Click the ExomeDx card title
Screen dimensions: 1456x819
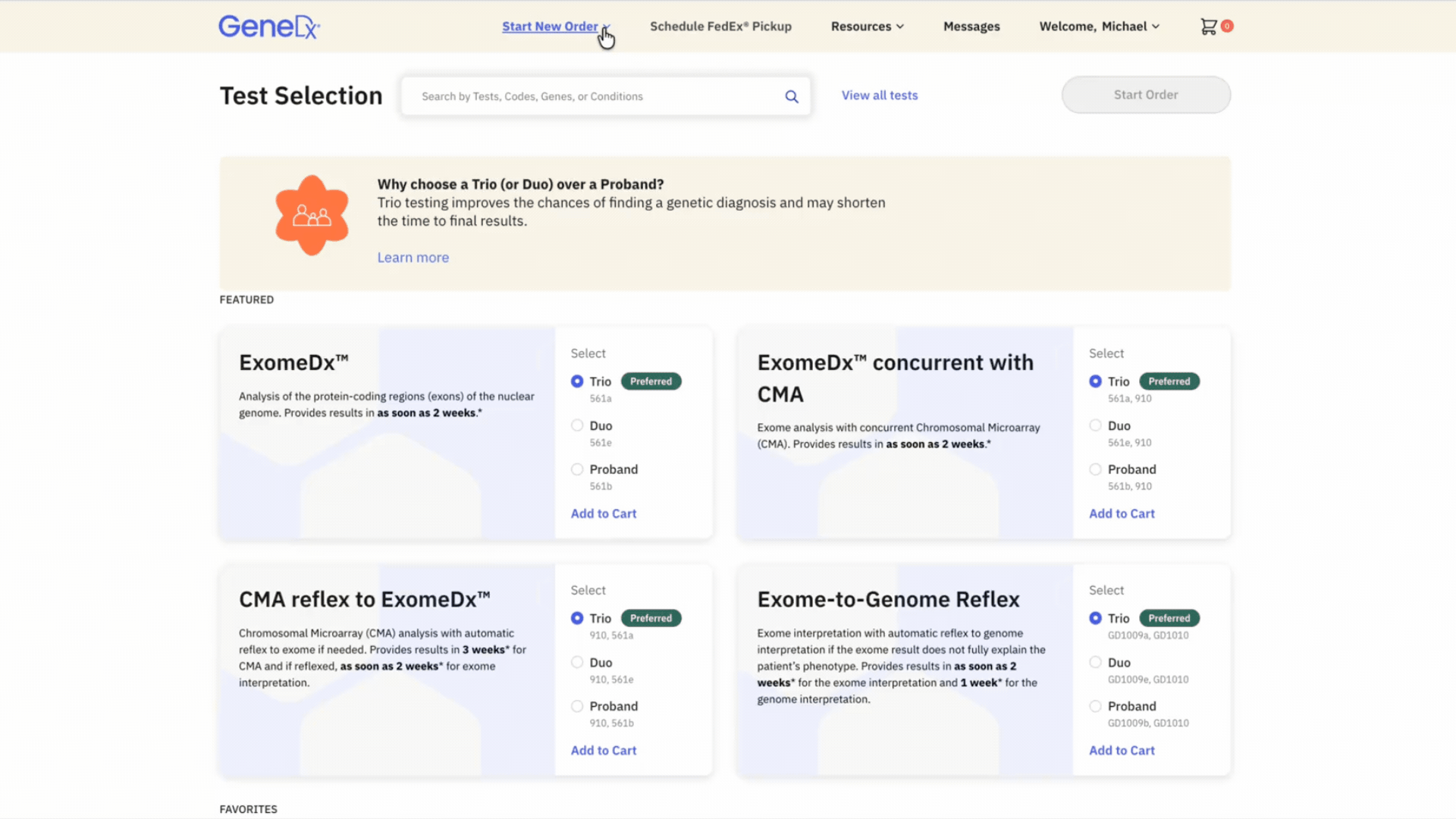293,362
